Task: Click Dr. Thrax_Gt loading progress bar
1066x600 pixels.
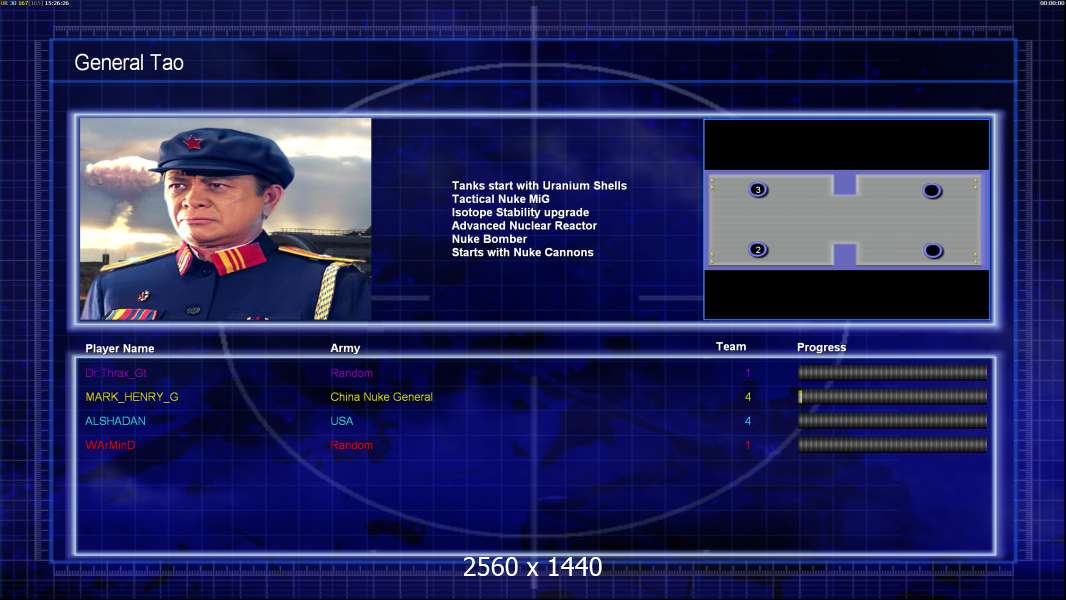Action: tap(893, 372)
